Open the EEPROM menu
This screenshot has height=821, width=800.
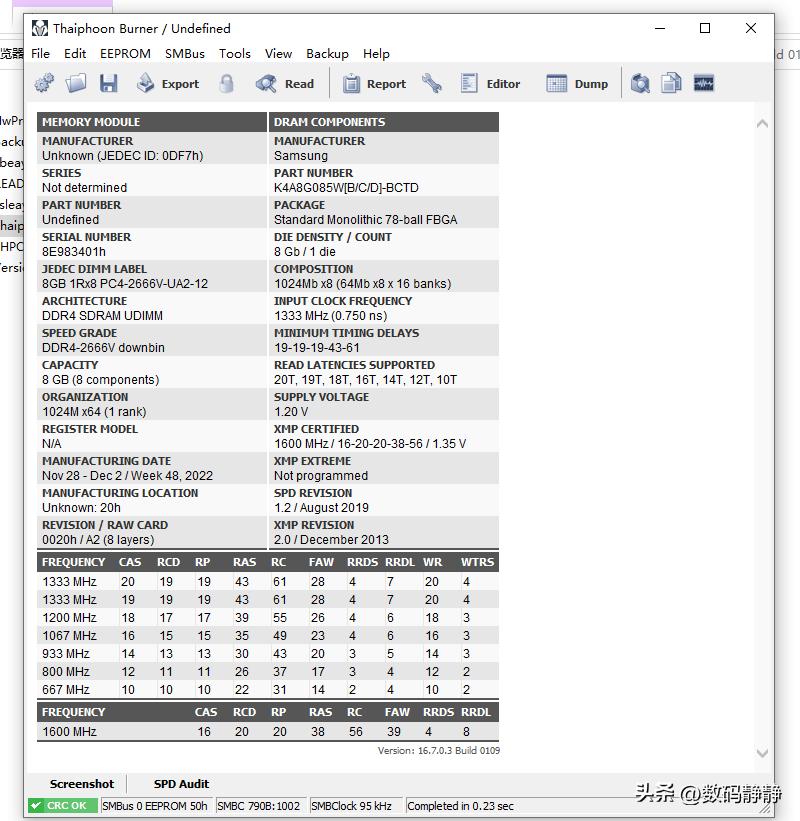click(125, 54)
